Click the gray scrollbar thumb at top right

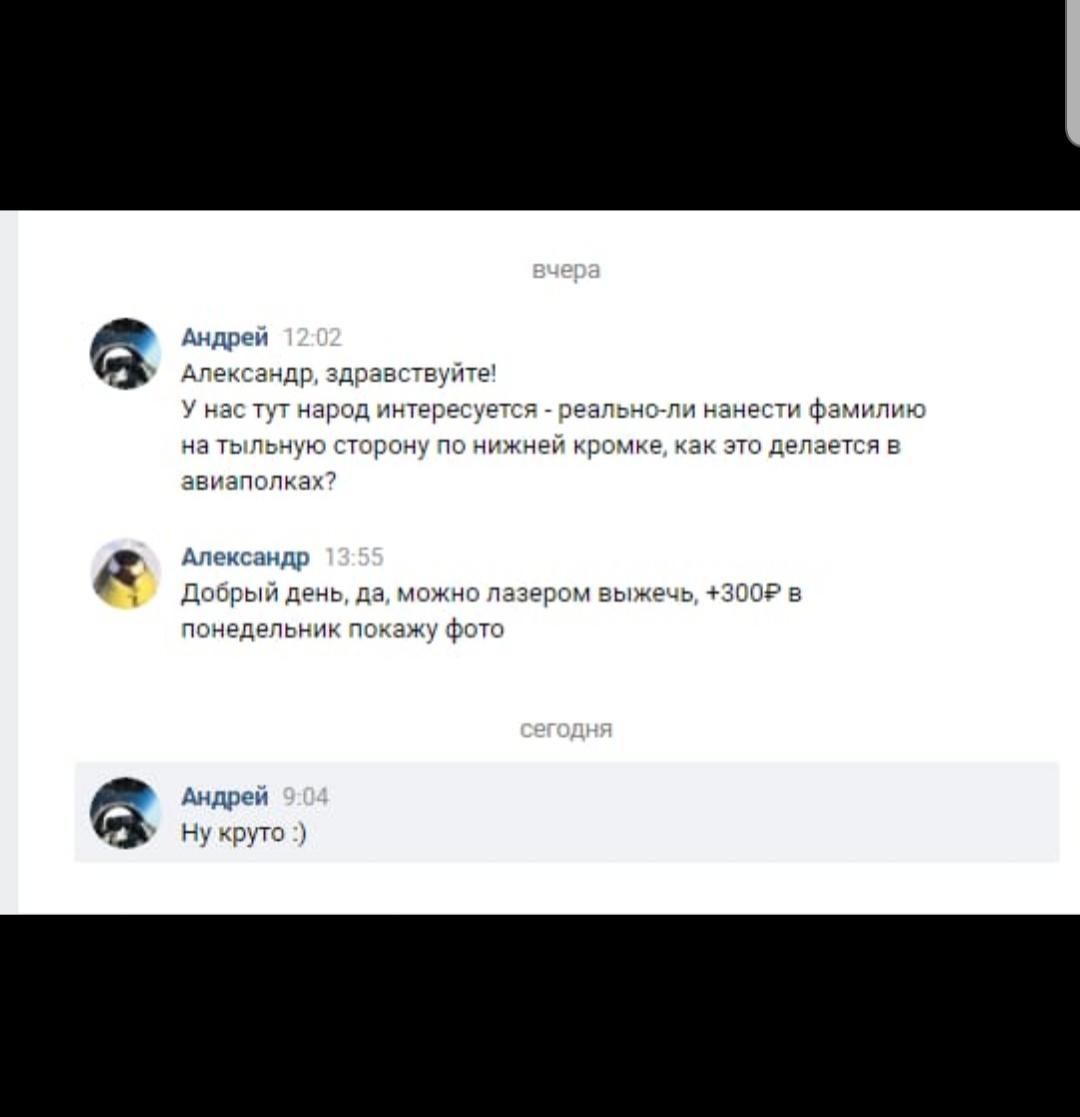pyautogui.click(x=1072, y=71)
